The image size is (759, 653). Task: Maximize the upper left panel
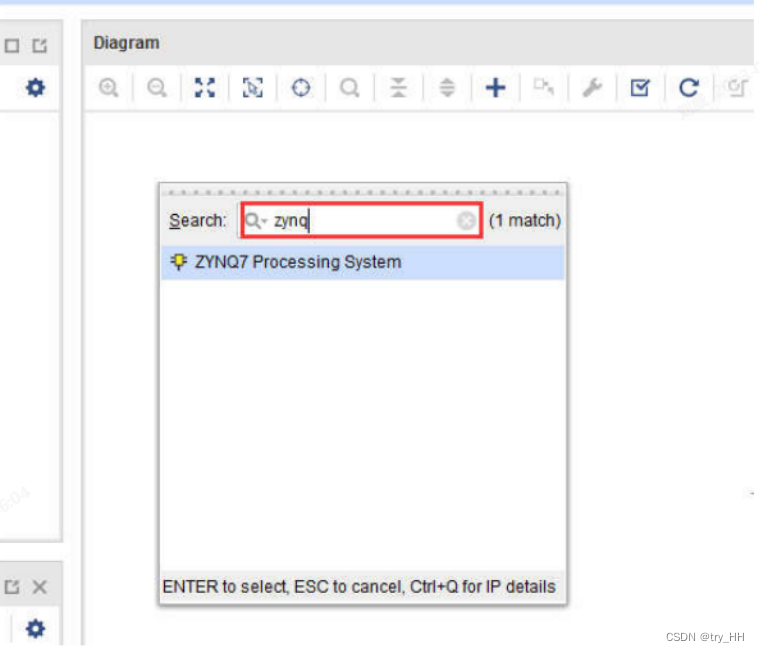coord(12,46)
